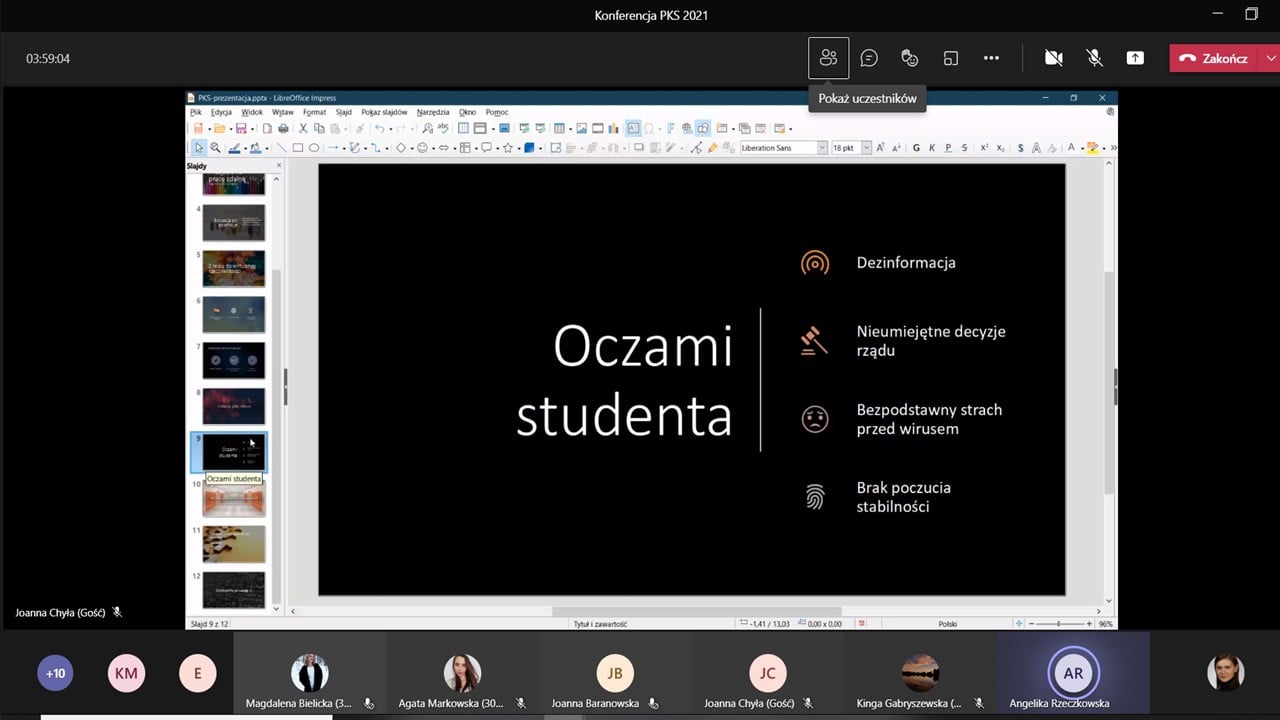Viewport: 1280px width, 720px height.
Task: Open the highlighting color dropdown arrow
Action: pyautogui.click(x=1104, y=148)
